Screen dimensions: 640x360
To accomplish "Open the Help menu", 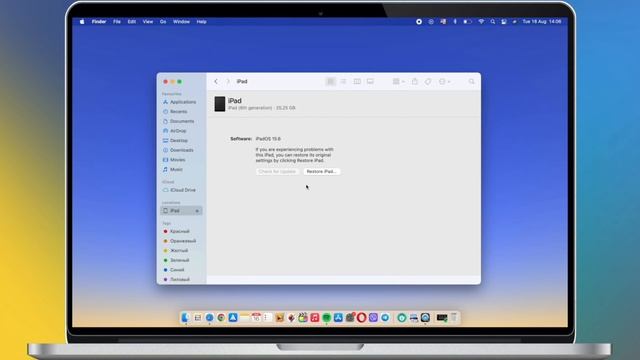I will pos(201,22).
